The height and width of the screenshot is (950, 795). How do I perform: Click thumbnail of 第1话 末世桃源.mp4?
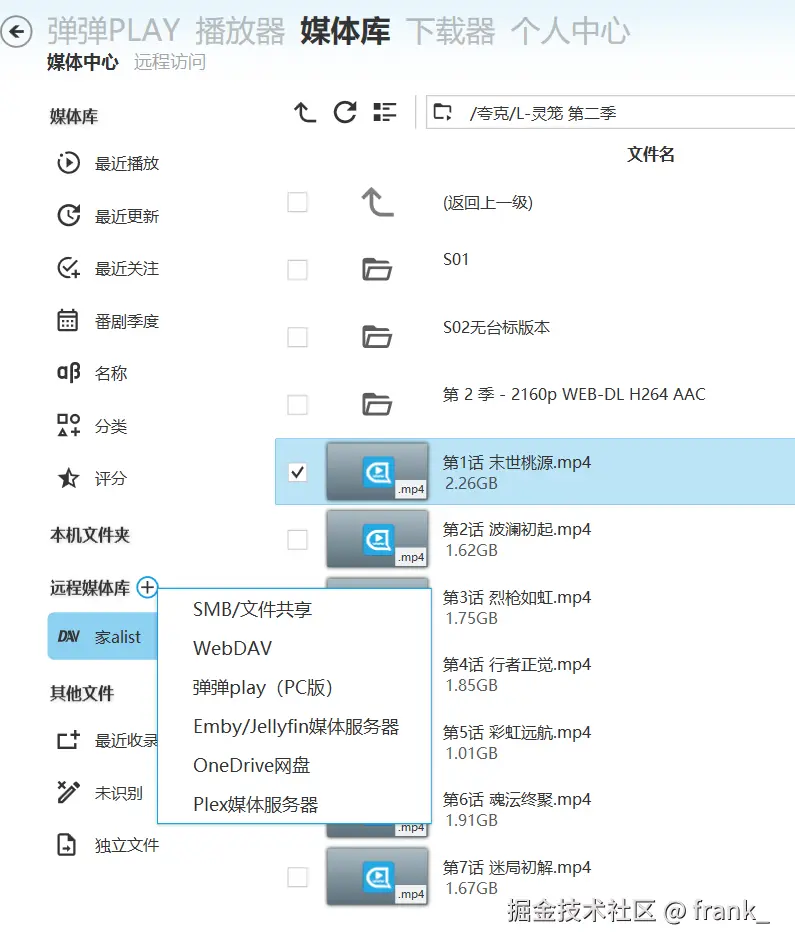pos(378,471)
